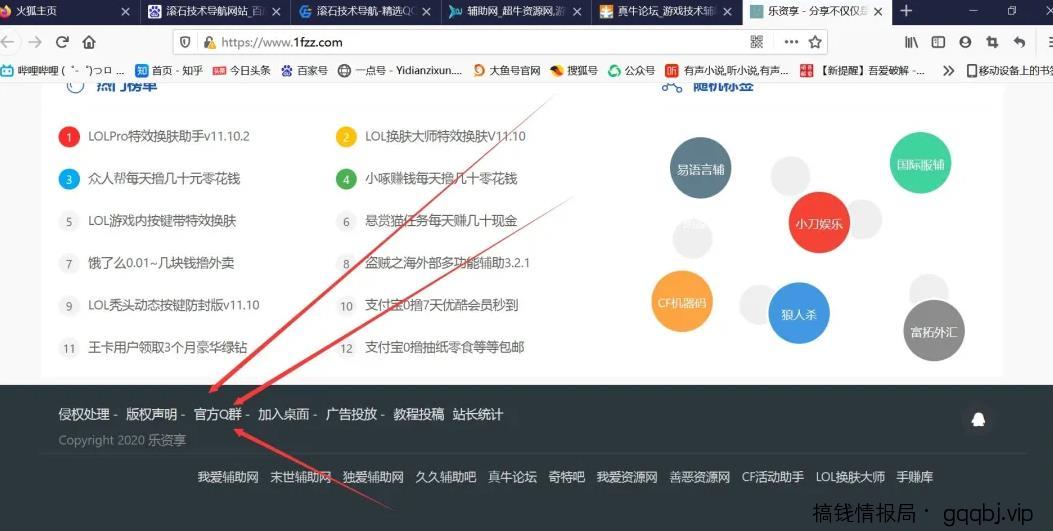Viewport: 1053px width, 531px height.
Task: Click the blue 狼人杀 bubble
Action: coord(798,313)
